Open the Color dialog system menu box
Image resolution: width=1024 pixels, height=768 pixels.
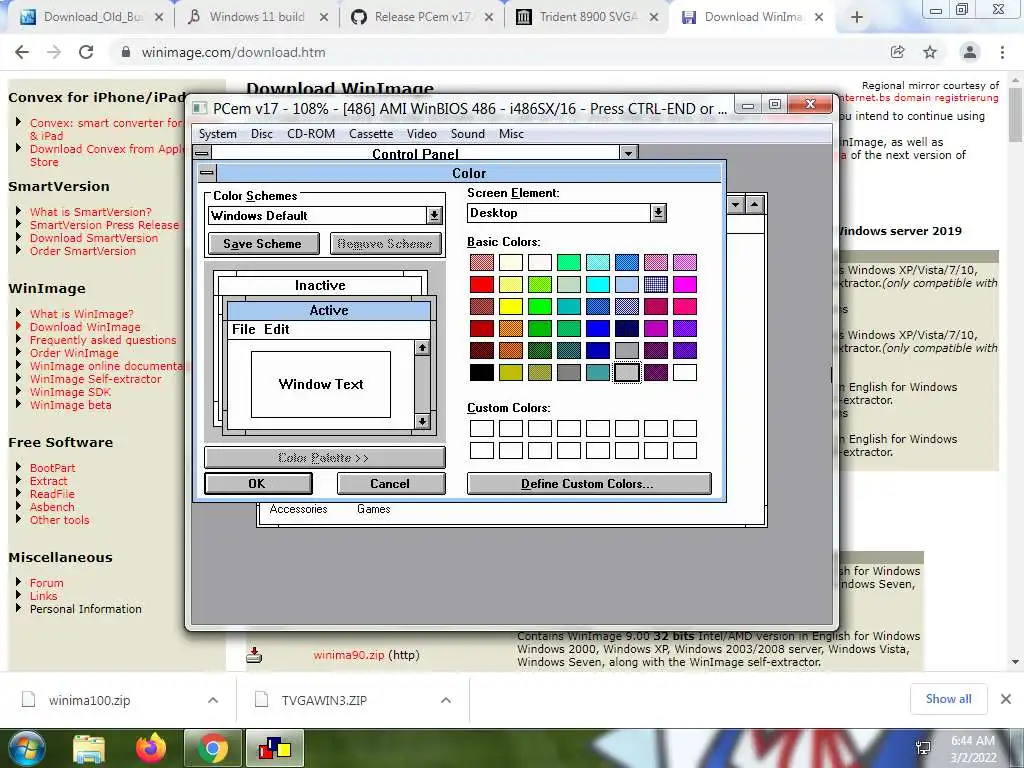(x=207, y=173)
